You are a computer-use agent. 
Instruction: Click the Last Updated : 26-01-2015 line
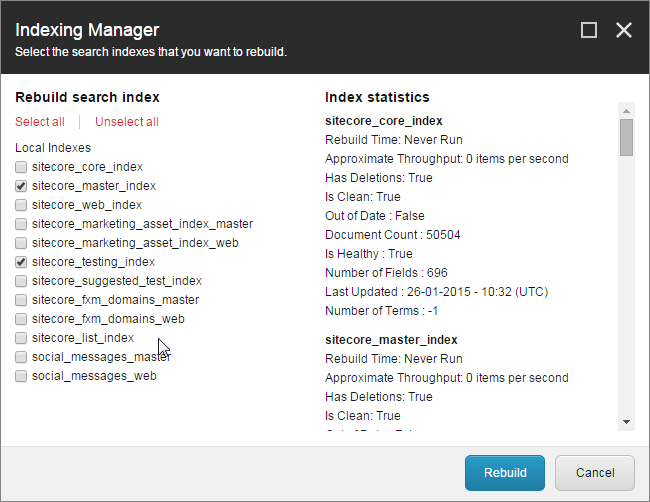437,292
